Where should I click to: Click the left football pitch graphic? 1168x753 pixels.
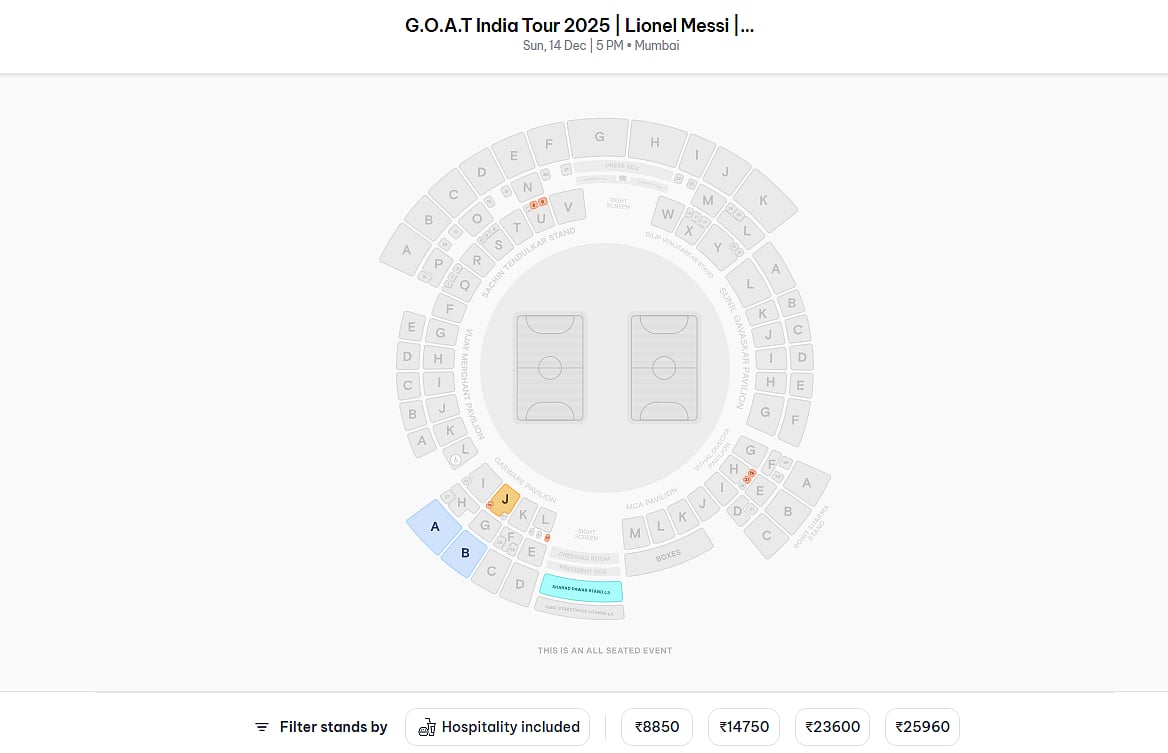click(550, 367)
